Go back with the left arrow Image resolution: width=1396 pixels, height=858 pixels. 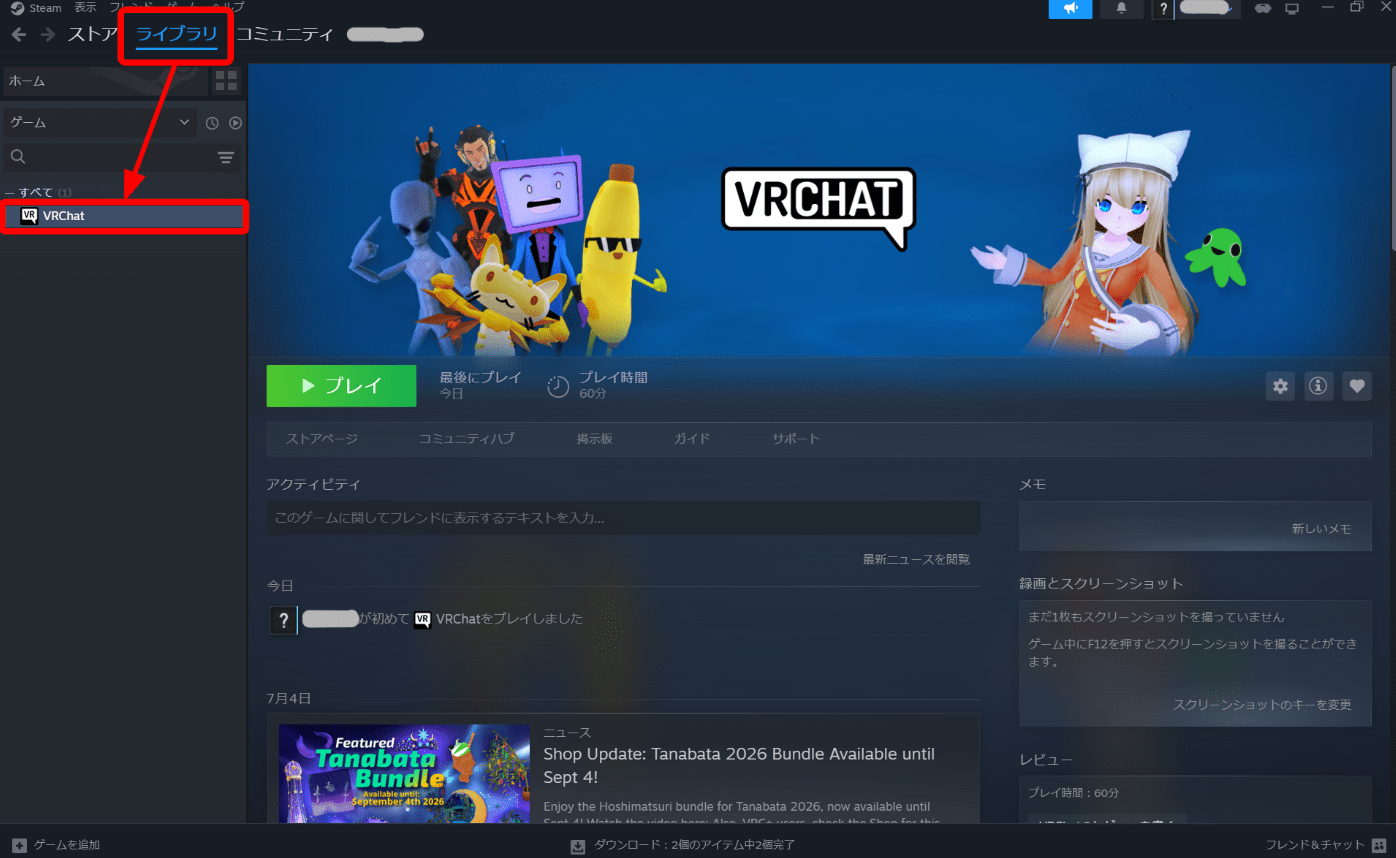(x=19, y=35)
